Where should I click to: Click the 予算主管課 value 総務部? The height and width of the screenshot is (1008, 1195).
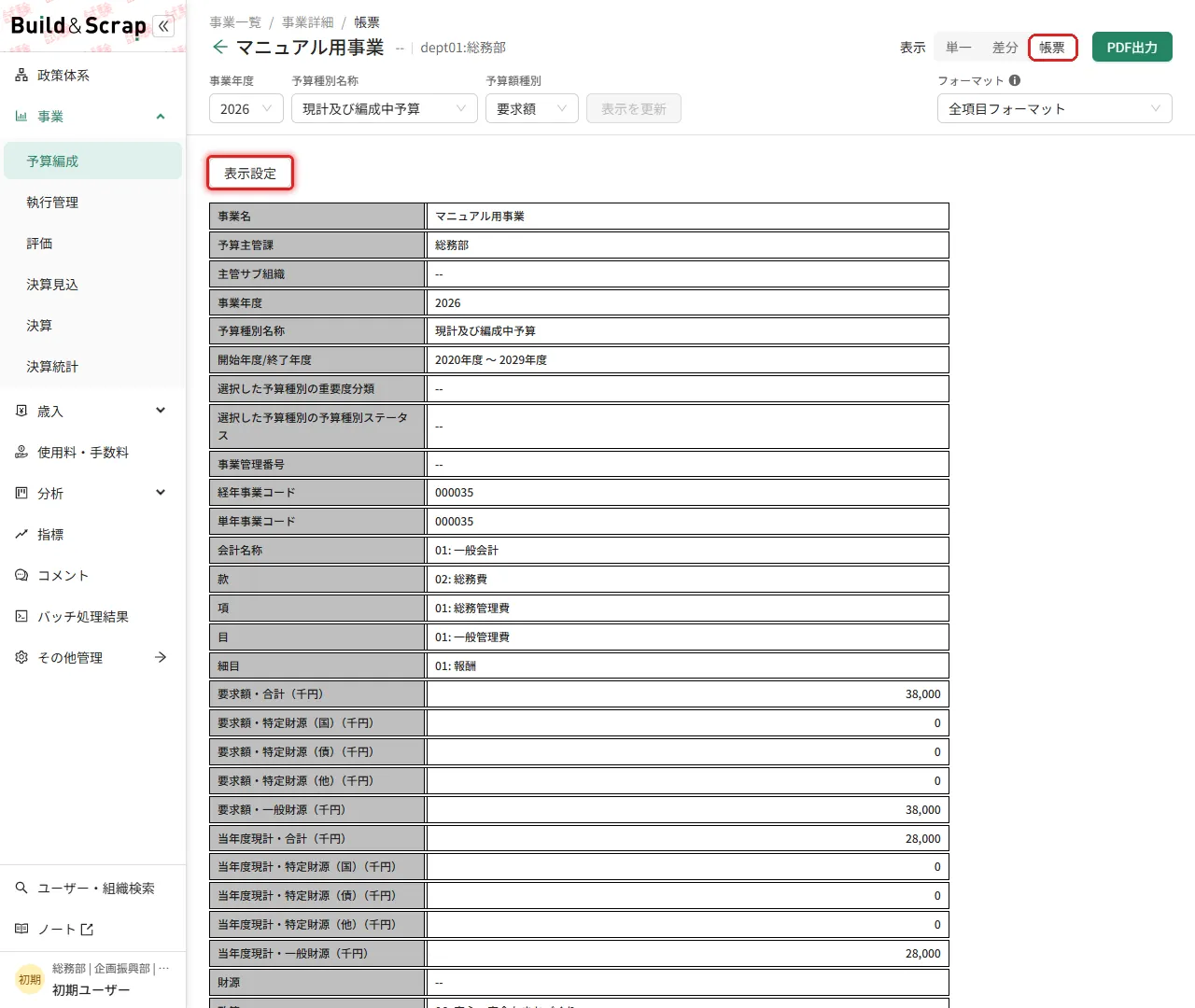click(x=452, y=245)
